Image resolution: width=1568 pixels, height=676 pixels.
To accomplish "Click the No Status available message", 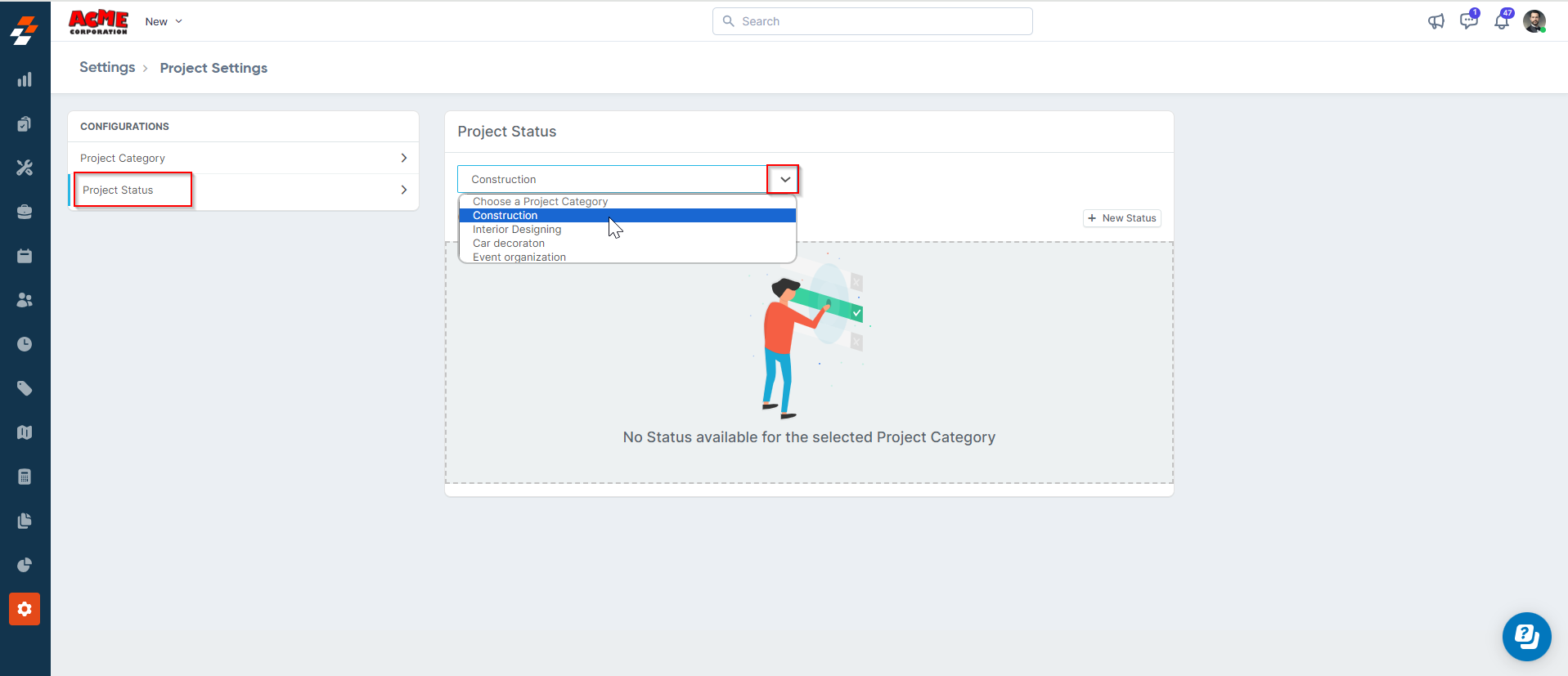I will (x=809, y=437).
